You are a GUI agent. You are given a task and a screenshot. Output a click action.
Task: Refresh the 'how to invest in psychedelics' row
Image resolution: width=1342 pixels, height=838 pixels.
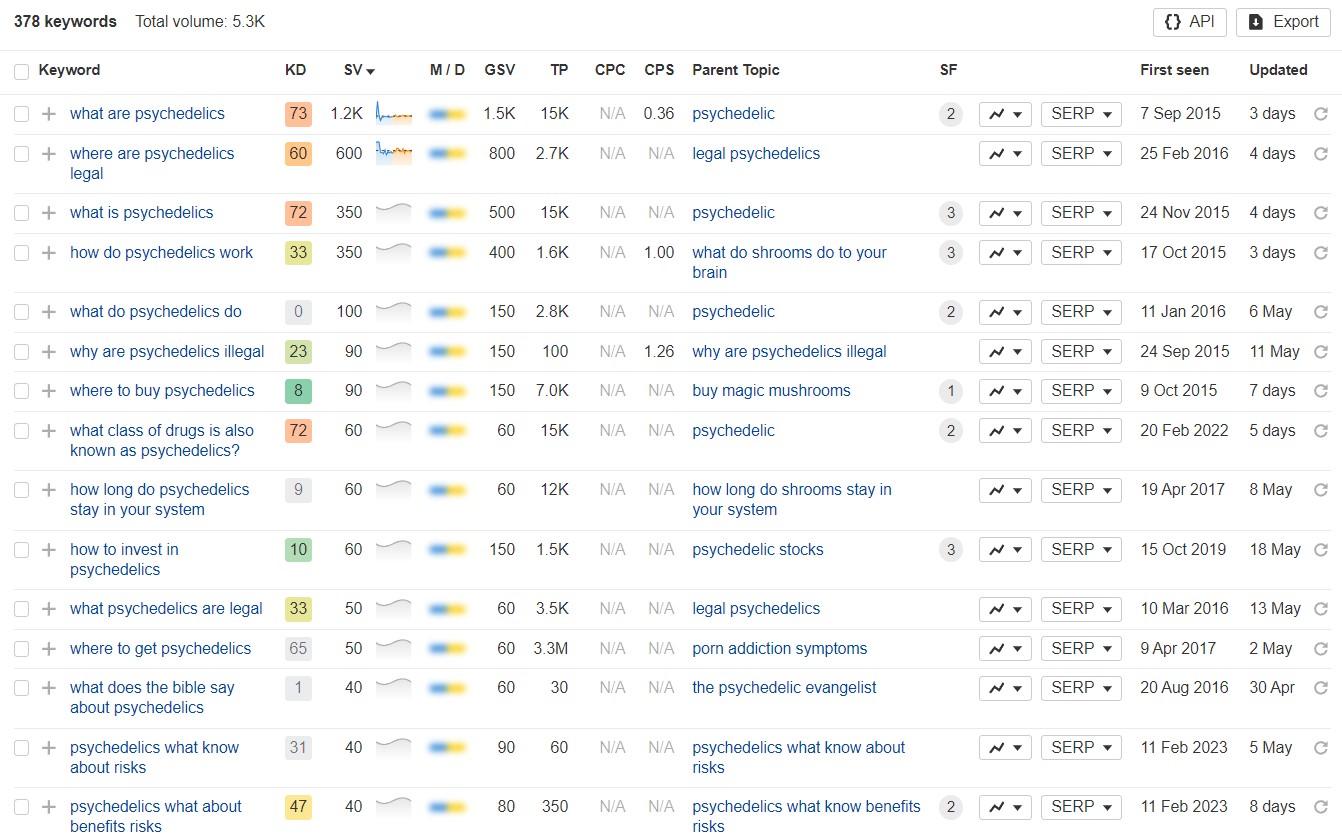(x=1320, y=550)
